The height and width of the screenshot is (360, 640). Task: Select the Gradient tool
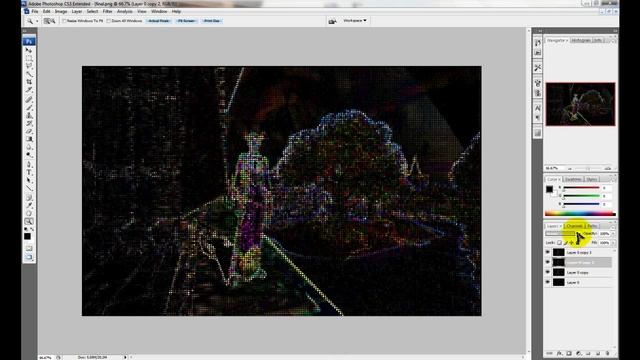point(29,139)
